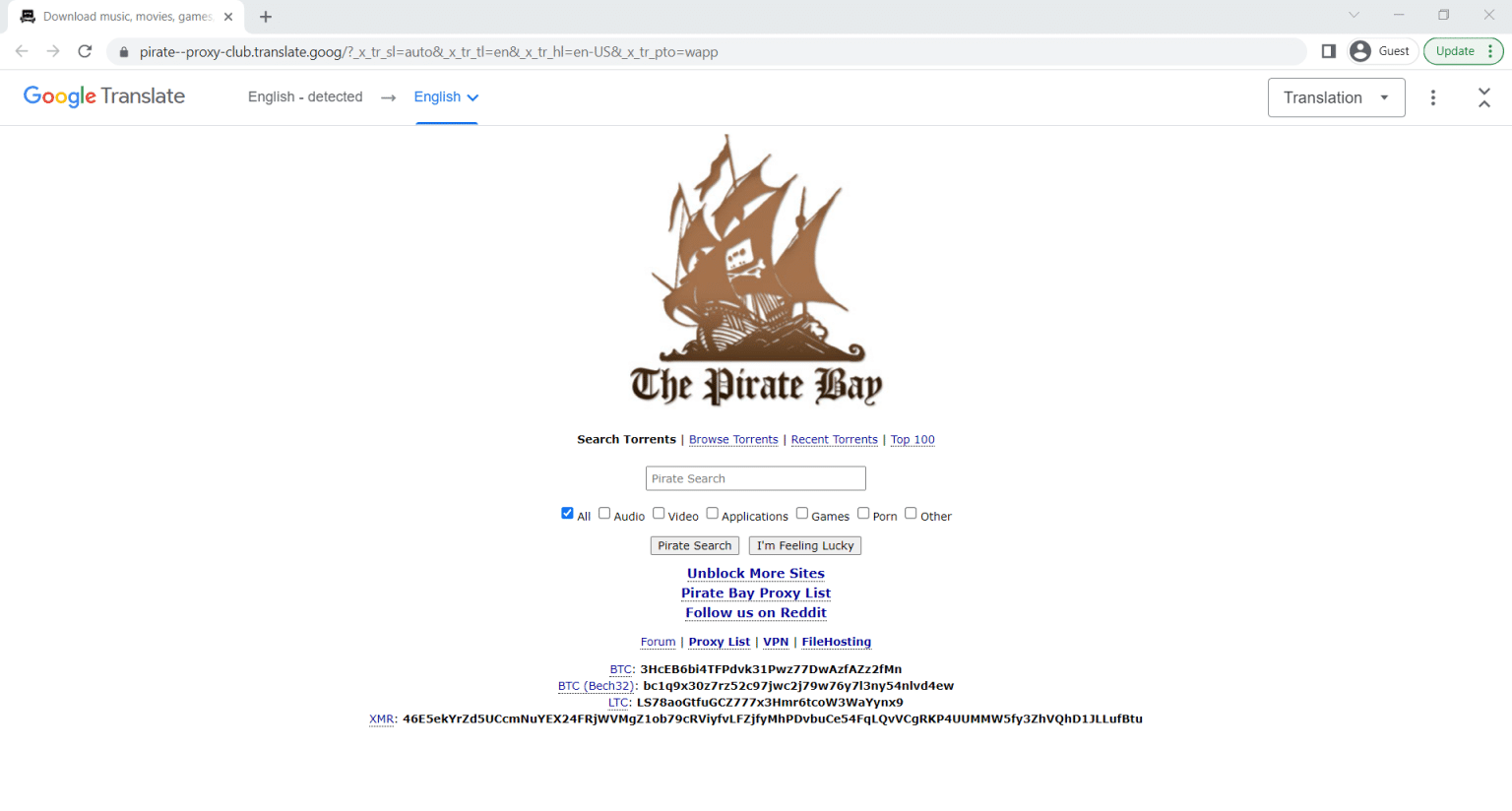Enable the Audio checkbox
Screen dimensions: 1512x811
click(604, 513)
